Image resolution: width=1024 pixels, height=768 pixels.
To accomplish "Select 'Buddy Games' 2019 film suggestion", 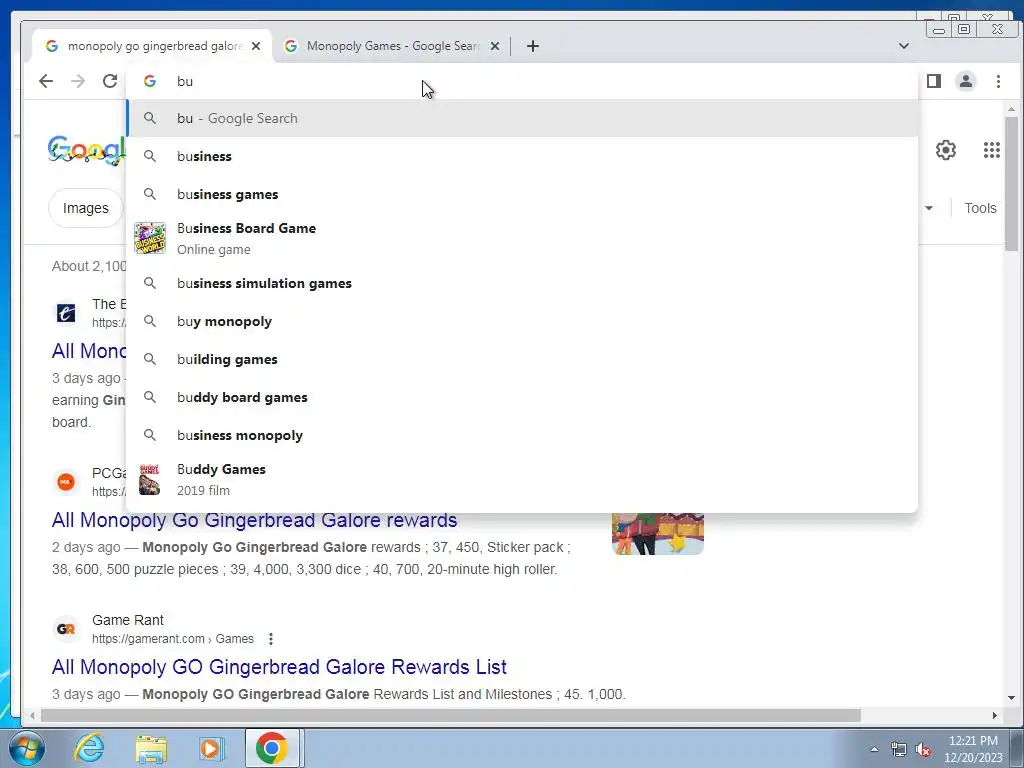I will click(522, 479).
